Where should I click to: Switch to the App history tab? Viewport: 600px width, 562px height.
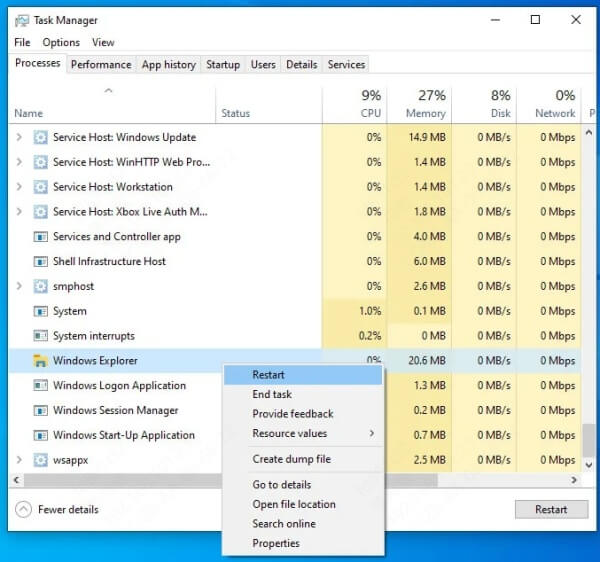click(169, 65)
